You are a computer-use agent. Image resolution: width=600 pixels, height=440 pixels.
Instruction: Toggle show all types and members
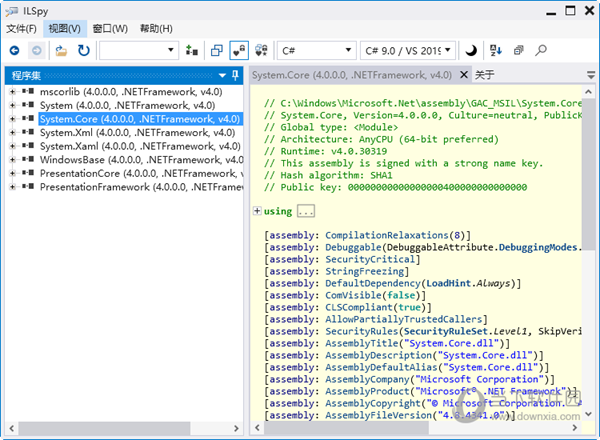(261, 51)
